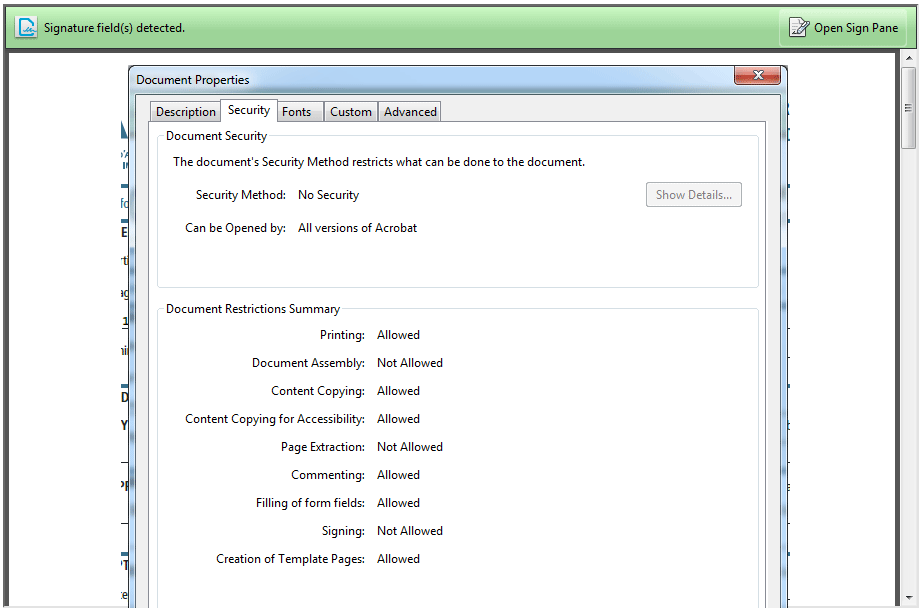Open the Advanced tab
The width and height of the screenshot is (922, 608).
click(x=409, y=111)
